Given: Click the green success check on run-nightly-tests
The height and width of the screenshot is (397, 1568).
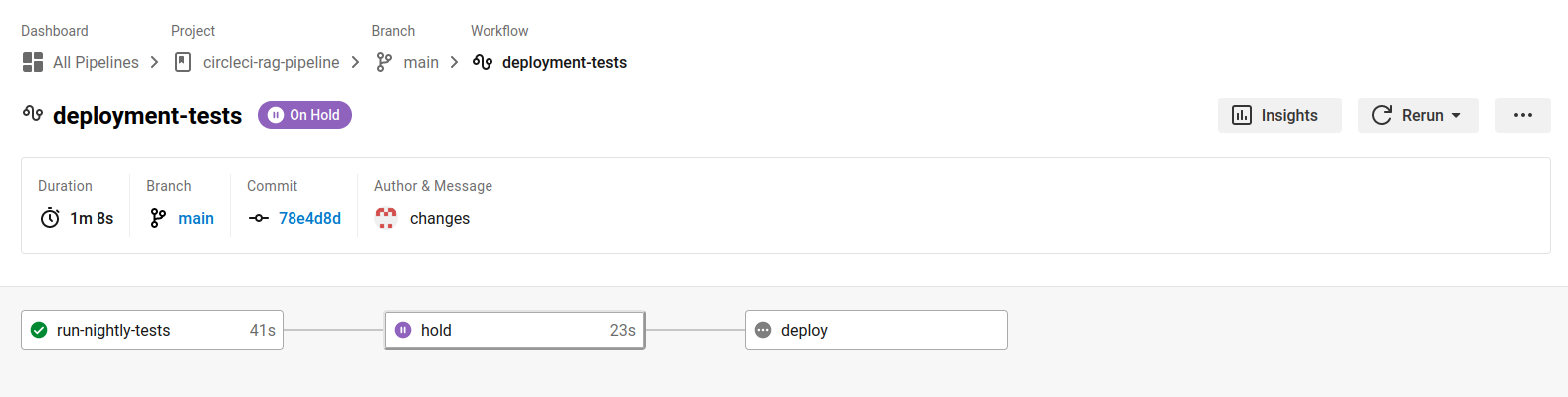Looking at the screenshot, I should (x=39, y=330).
